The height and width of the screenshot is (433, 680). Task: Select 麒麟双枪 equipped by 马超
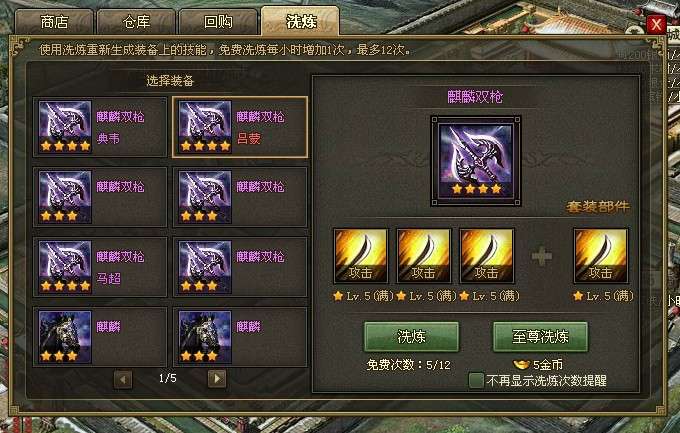point(100,267)
